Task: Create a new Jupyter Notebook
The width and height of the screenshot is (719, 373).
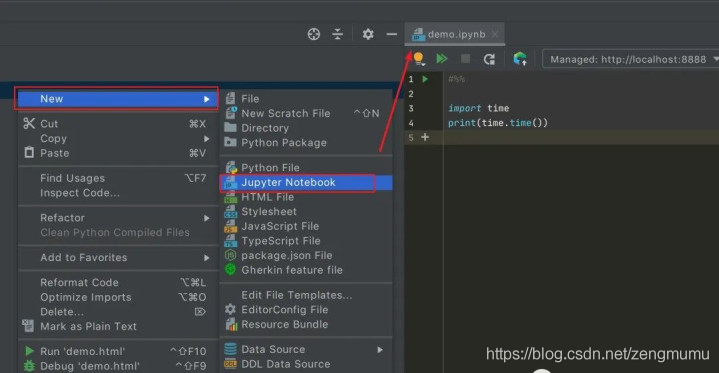Action: (306, 182)
